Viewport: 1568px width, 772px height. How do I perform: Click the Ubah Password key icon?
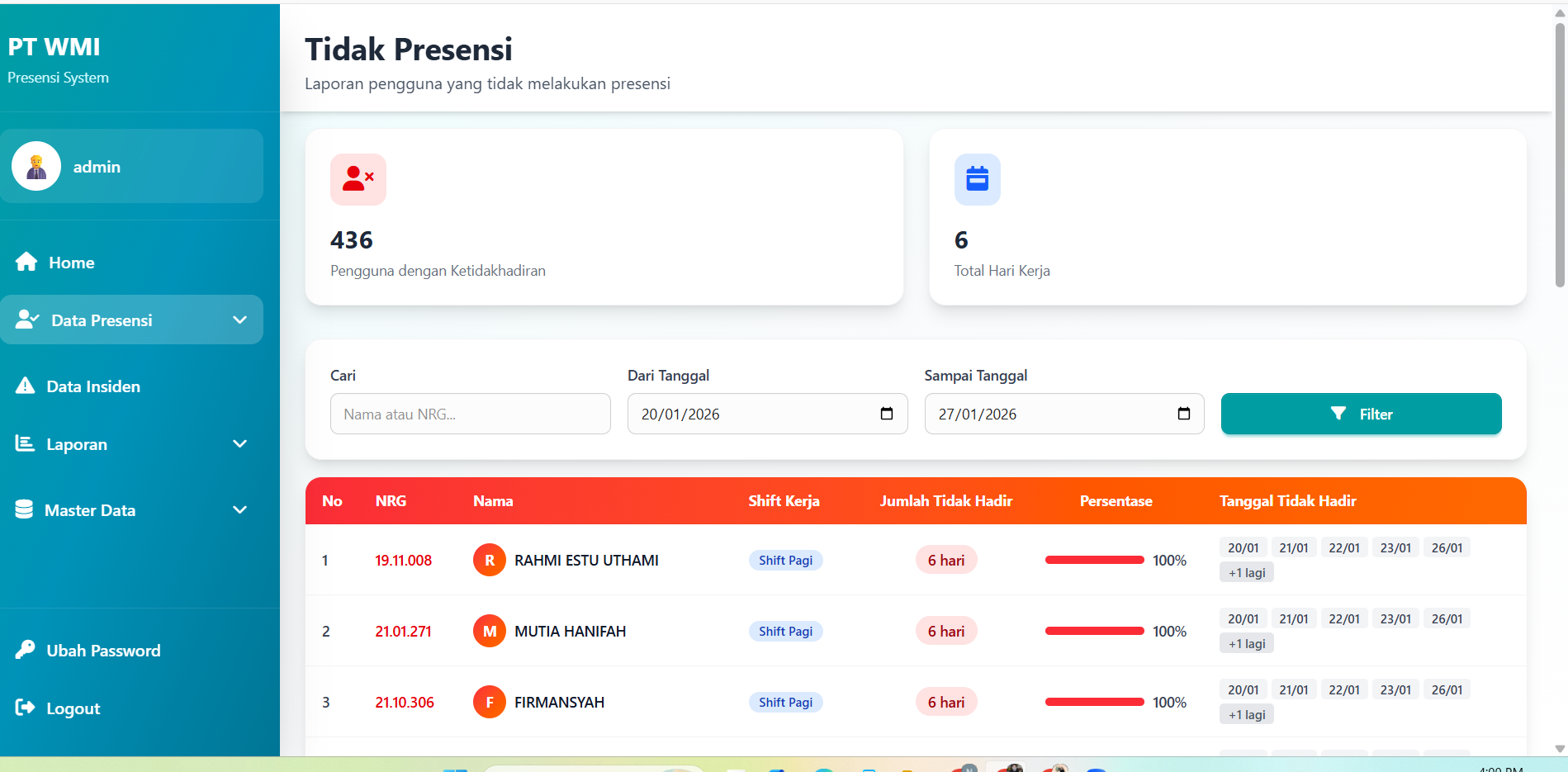26,651
